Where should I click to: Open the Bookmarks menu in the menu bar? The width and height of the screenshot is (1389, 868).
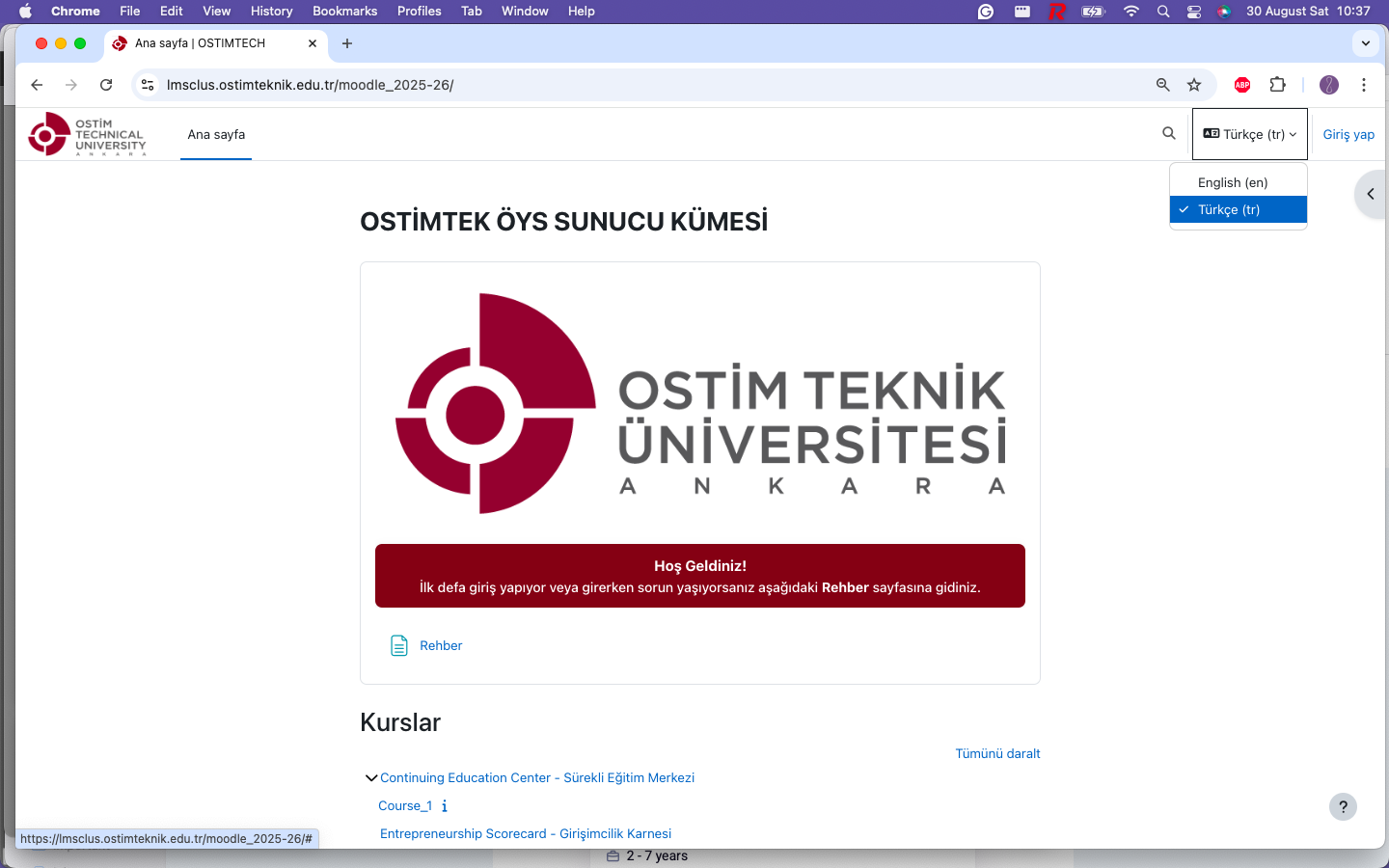[x=344, y=11]
